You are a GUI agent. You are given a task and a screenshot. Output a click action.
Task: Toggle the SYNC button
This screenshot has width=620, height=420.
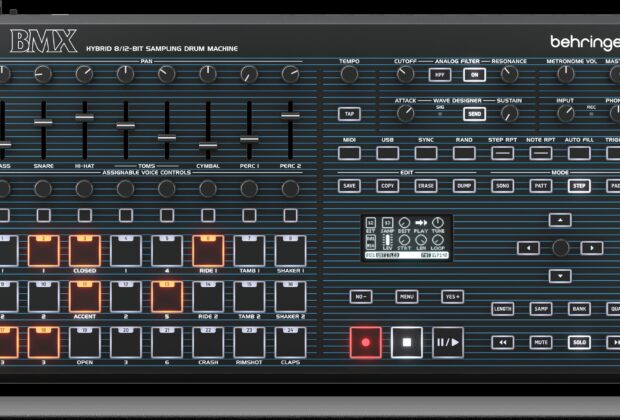[x=426, y=153]
